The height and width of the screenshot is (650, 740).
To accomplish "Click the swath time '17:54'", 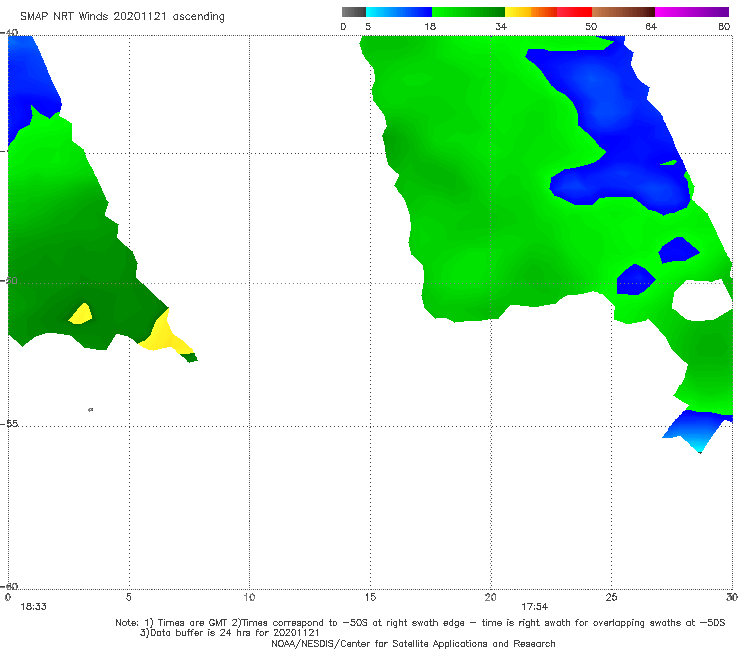I will coord(535,607).
